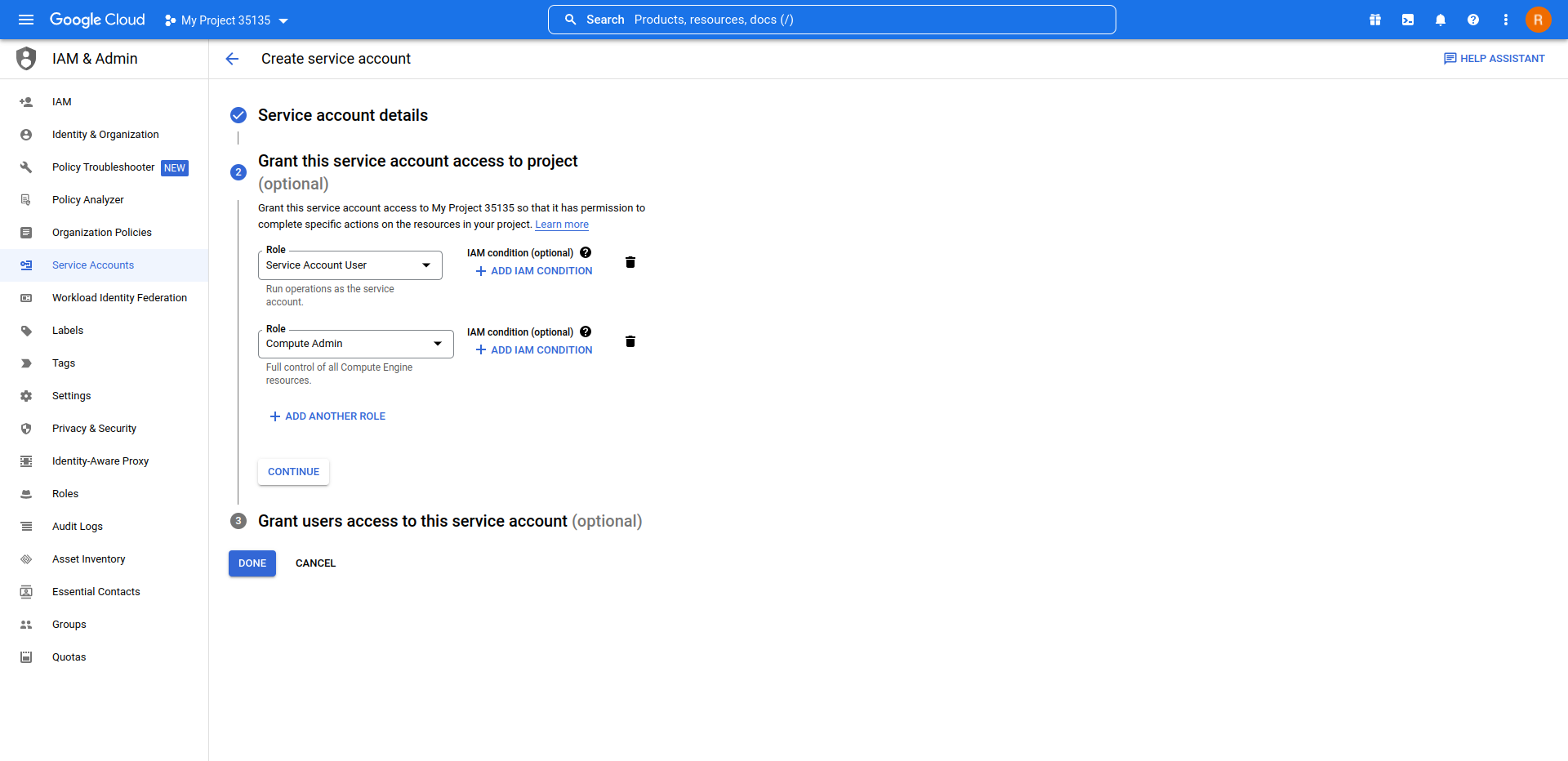Click the IAM condition help tooltip
1568x761 pixels.
click(586, 252)
